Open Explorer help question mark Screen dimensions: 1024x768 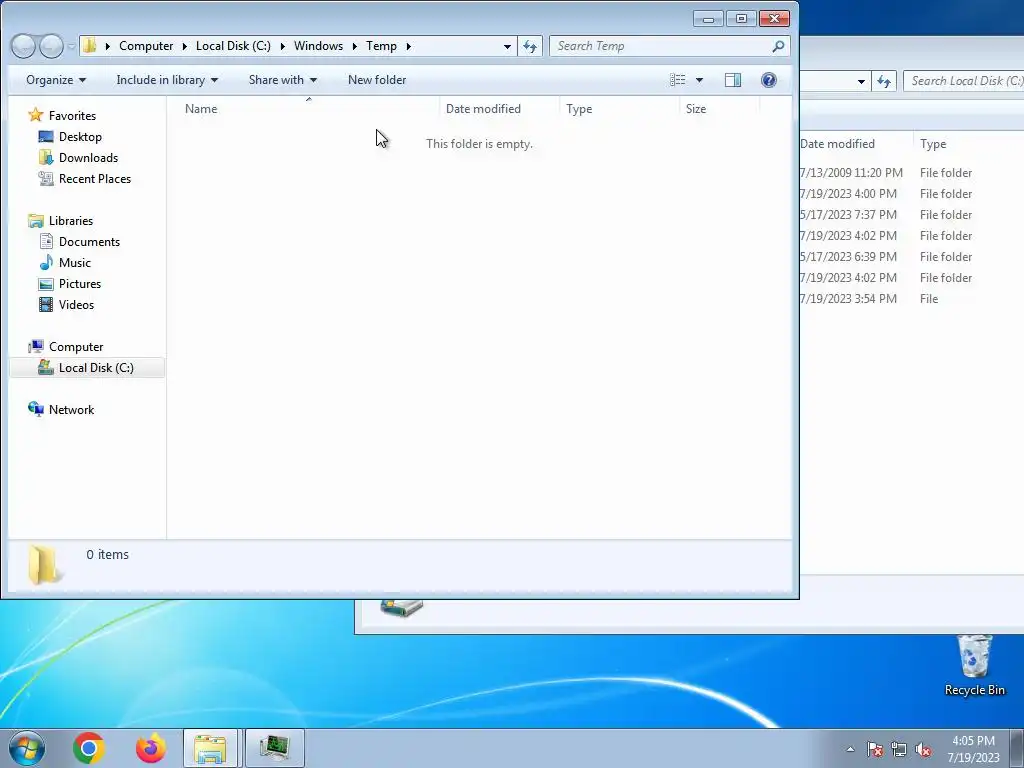pos(769,80)
